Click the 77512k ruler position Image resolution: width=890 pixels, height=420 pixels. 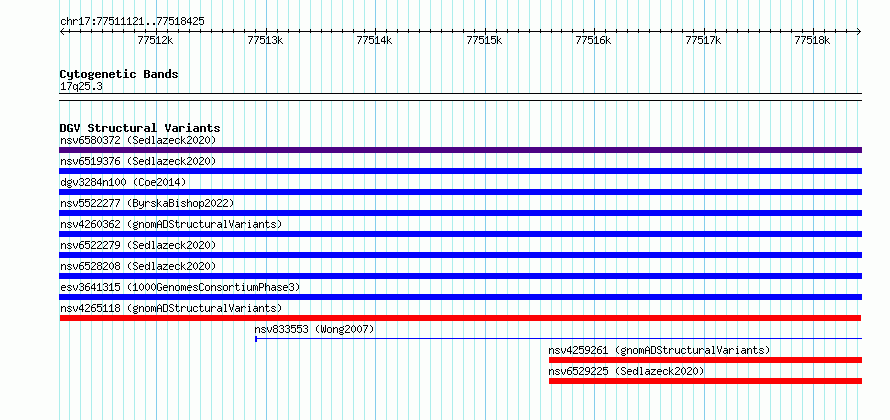156,40
